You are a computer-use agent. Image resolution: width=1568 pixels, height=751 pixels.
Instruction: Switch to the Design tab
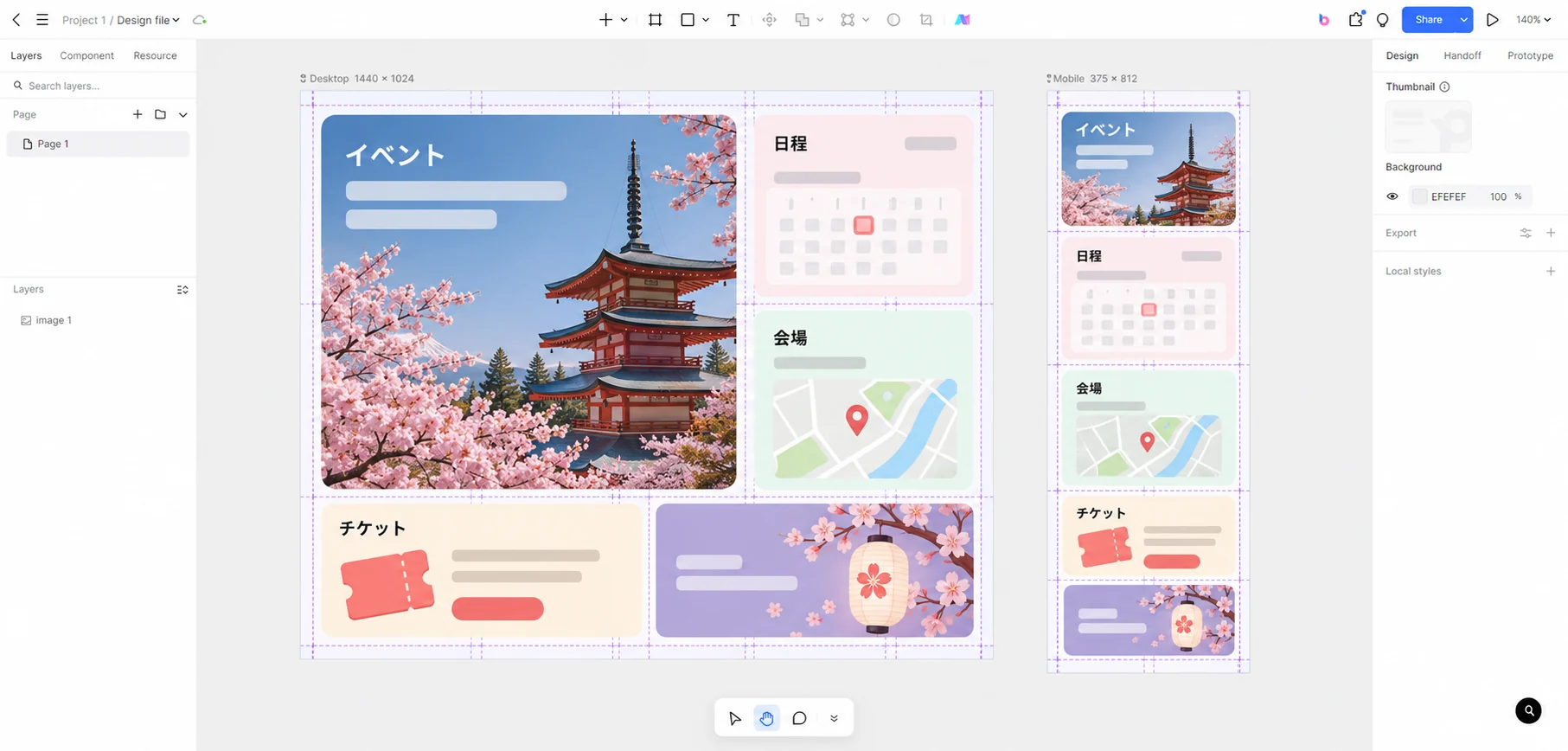(x=1402, y=55)
